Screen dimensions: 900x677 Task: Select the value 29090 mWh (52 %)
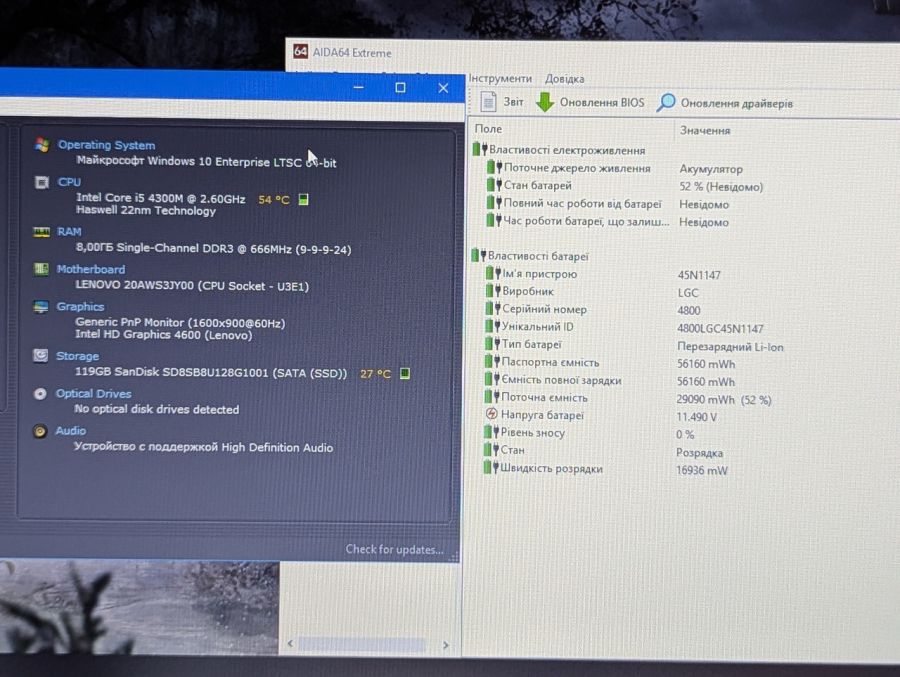coord(724,400)
